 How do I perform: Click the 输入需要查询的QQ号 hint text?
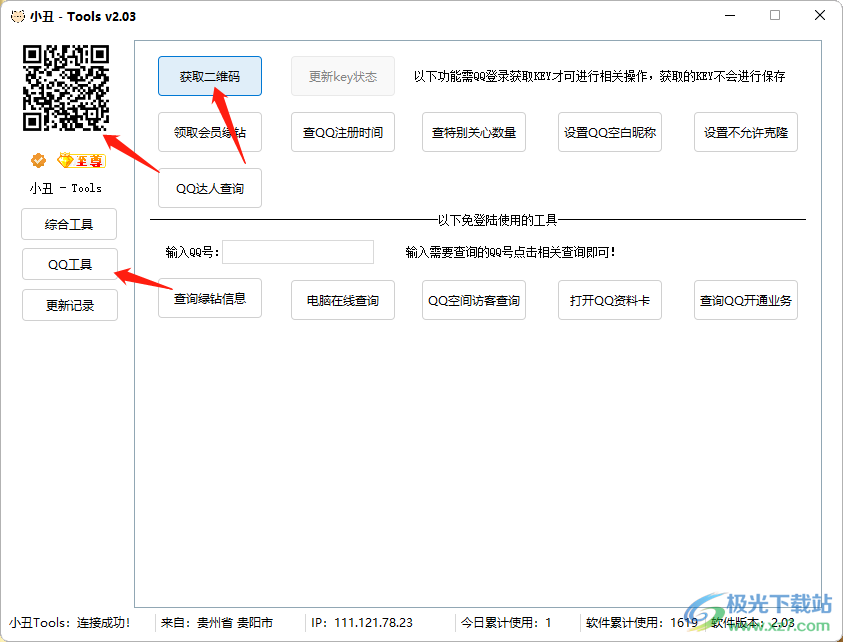pyautogui.click(x=510, y=252)
